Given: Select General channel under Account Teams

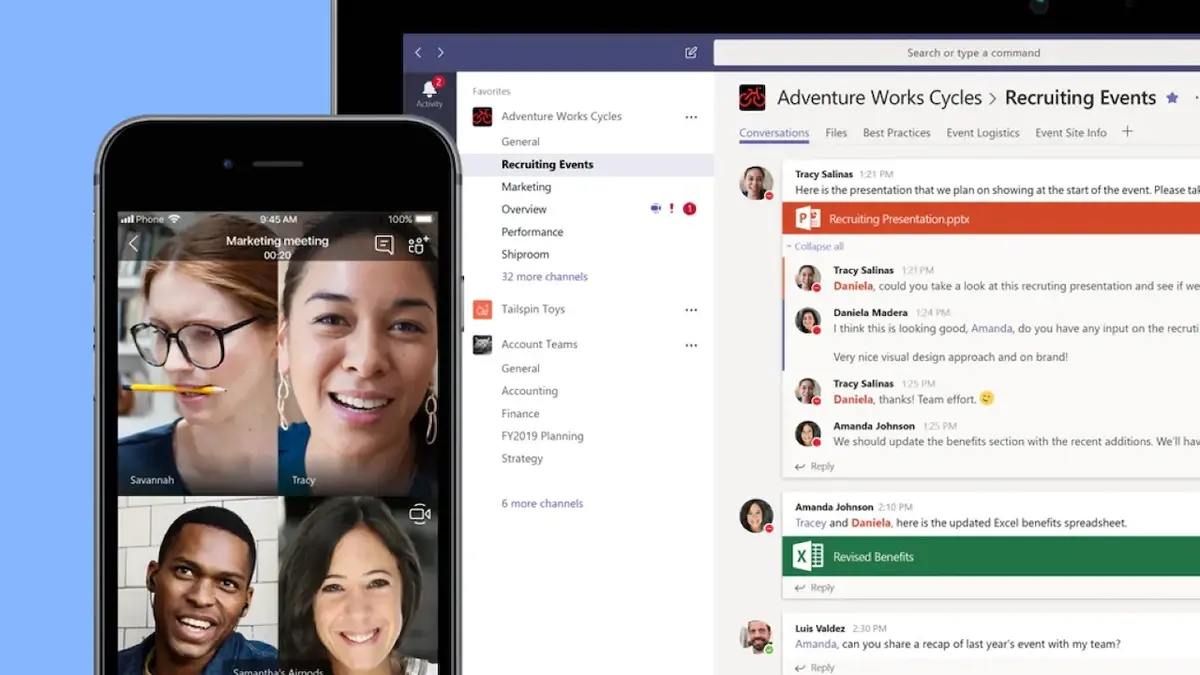Looking at the screenshot, I should 520,368.
